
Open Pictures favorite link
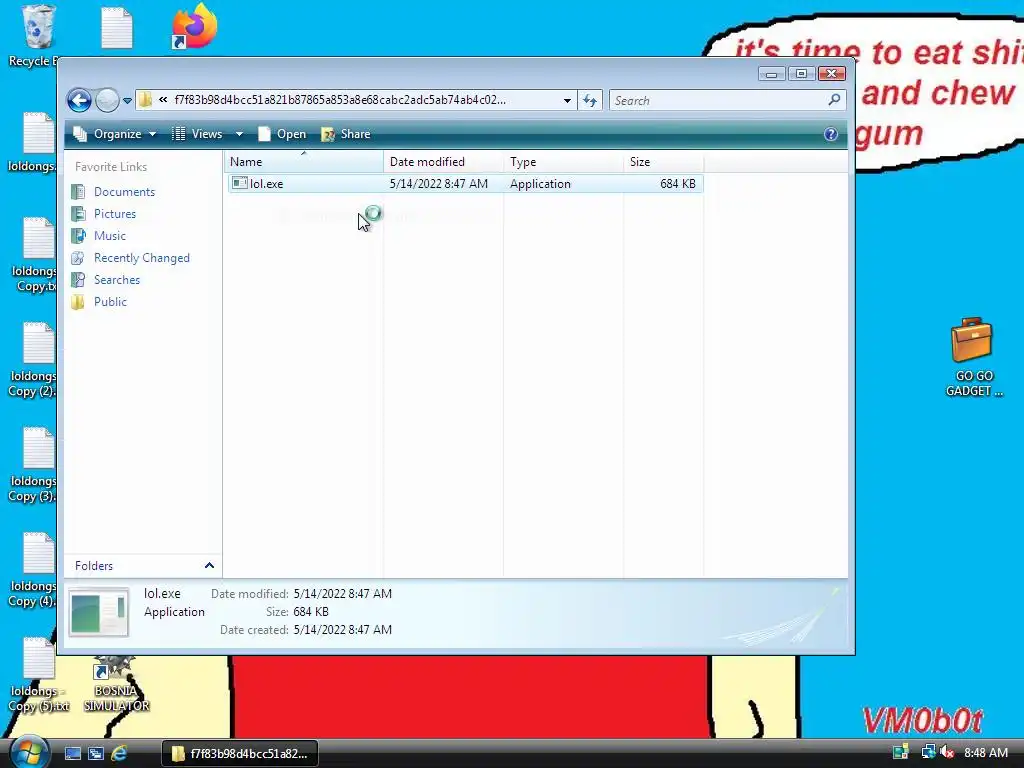click(115, 214)
